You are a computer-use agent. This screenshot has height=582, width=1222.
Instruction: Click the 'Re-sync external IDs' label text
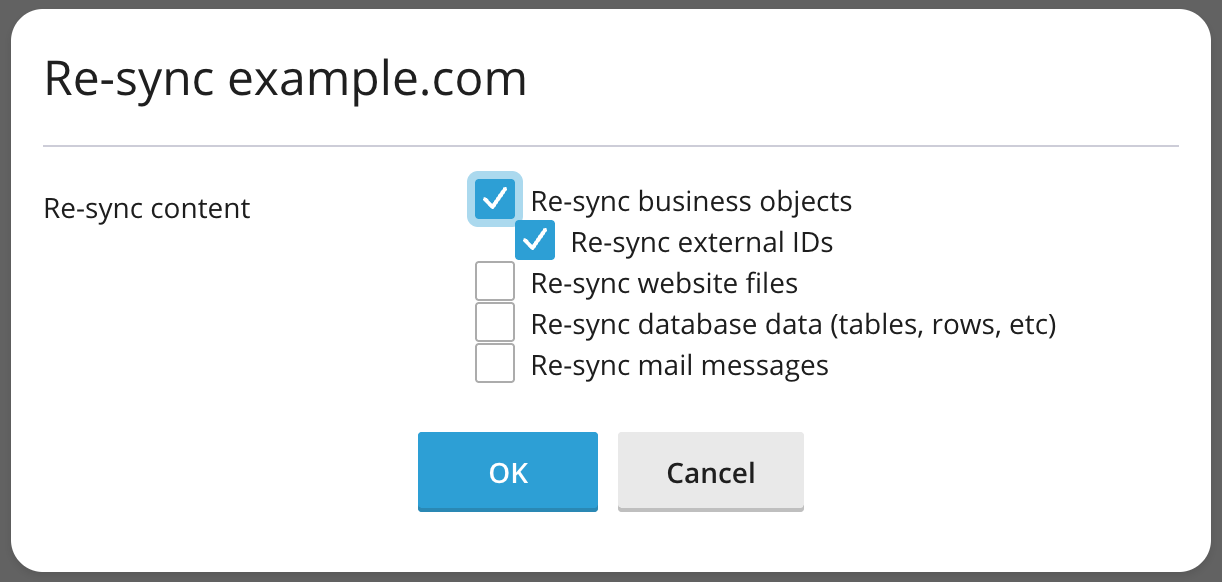(x=702, y=242)
